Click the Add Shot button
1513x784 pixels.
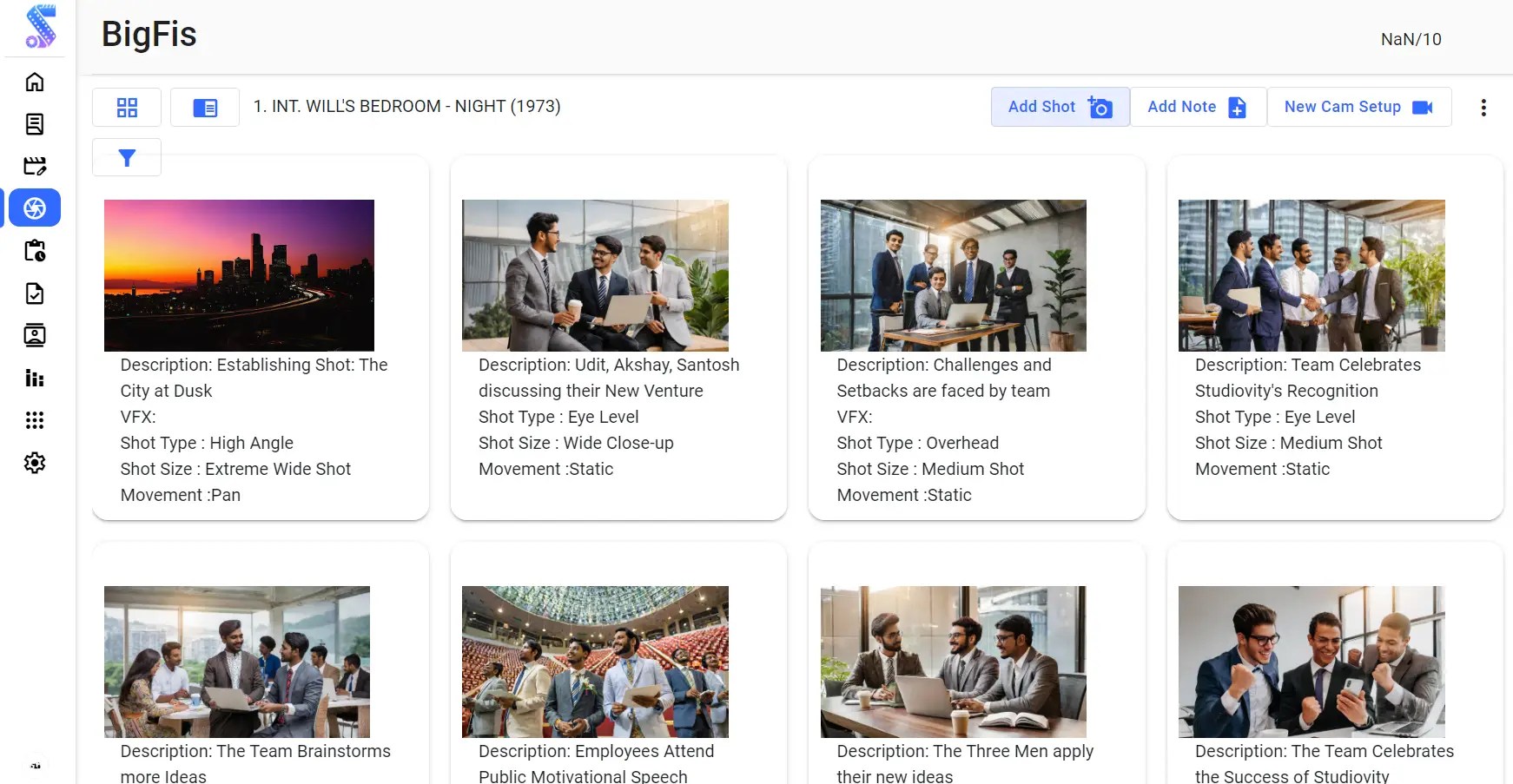[1060, 107]
